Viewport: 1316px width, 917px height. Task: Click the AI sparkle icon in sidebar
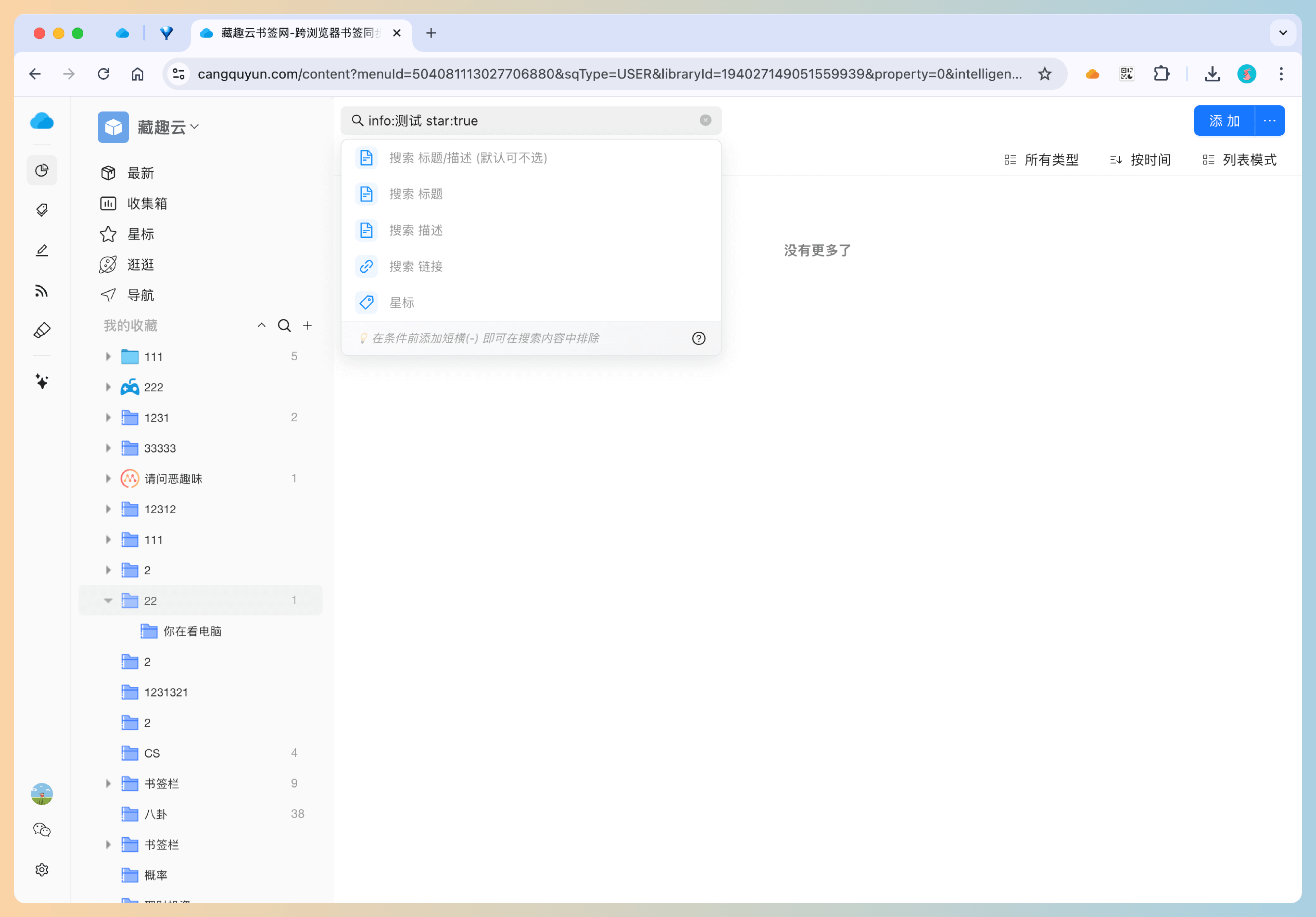point(41,381)
